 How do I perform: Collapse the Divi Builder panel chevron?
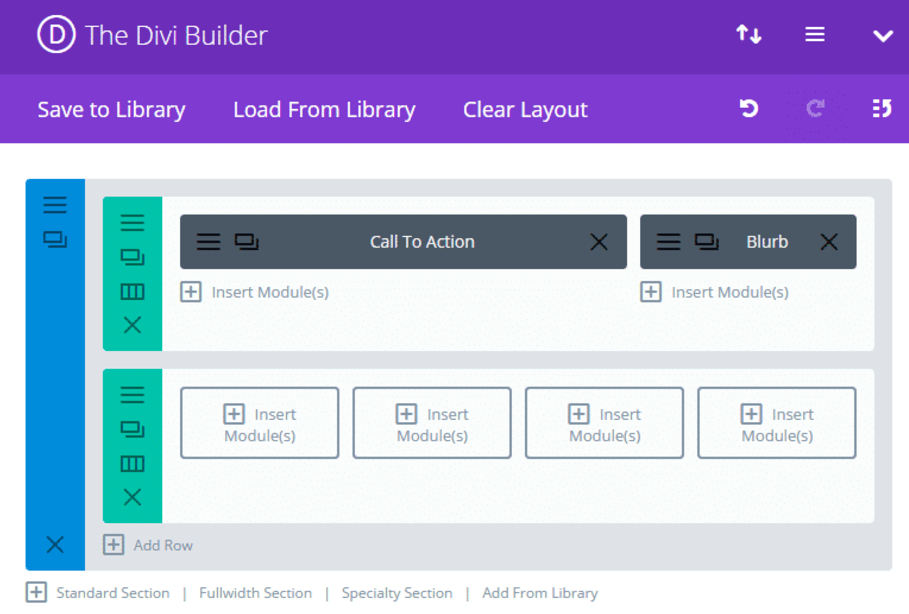(x=882, y=36)
